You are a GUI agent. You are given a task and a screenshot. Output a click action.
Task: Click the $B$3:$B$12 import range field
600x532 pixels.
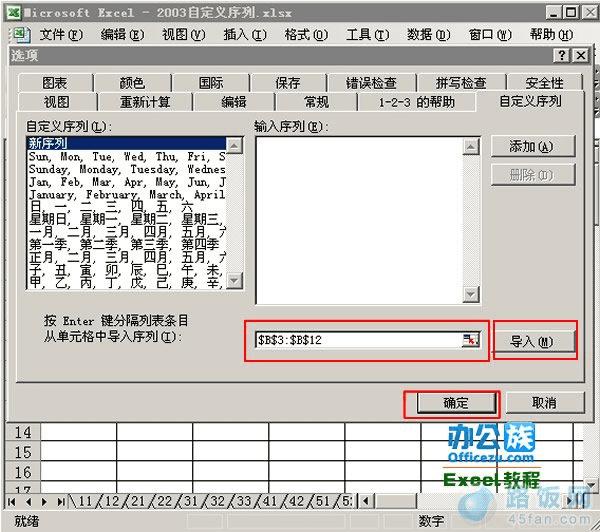click(x=359, y=339)
